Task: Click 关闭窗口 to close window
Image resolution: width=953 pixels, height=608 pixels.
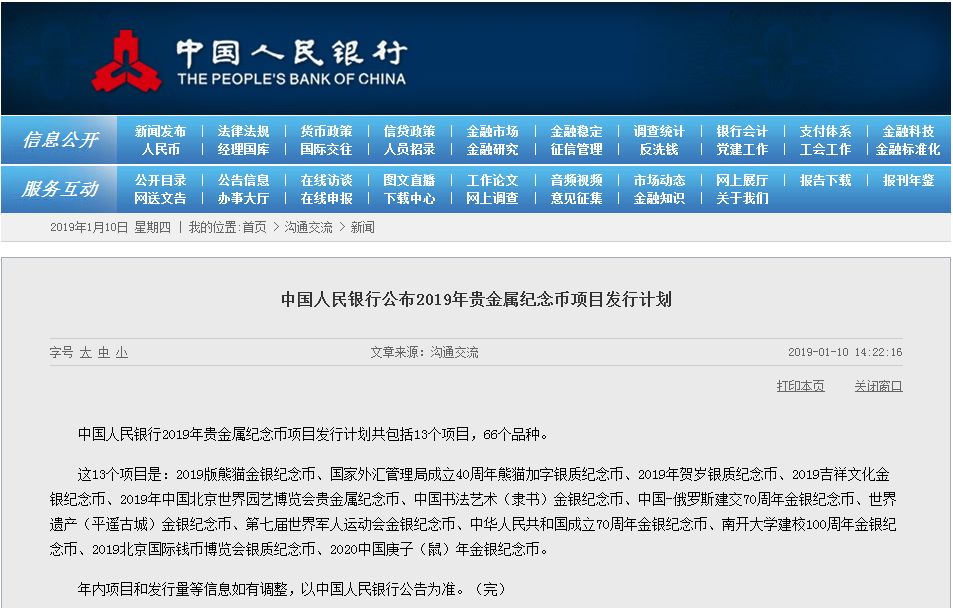Action: 878,386
